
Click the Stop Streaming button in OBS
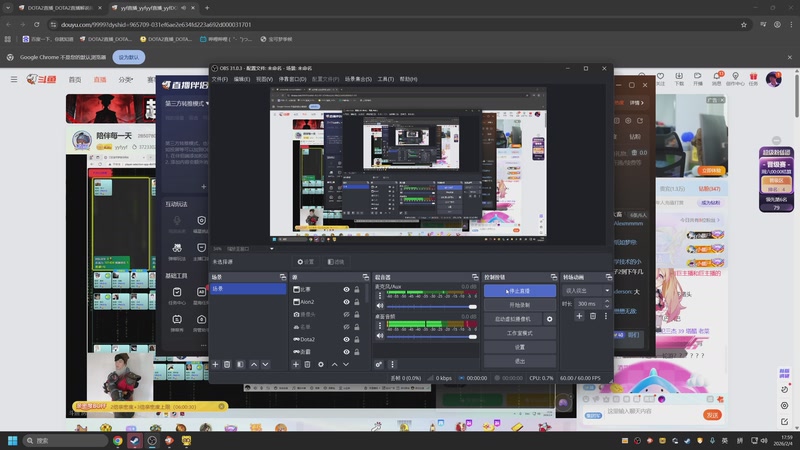tap(519, 291)
